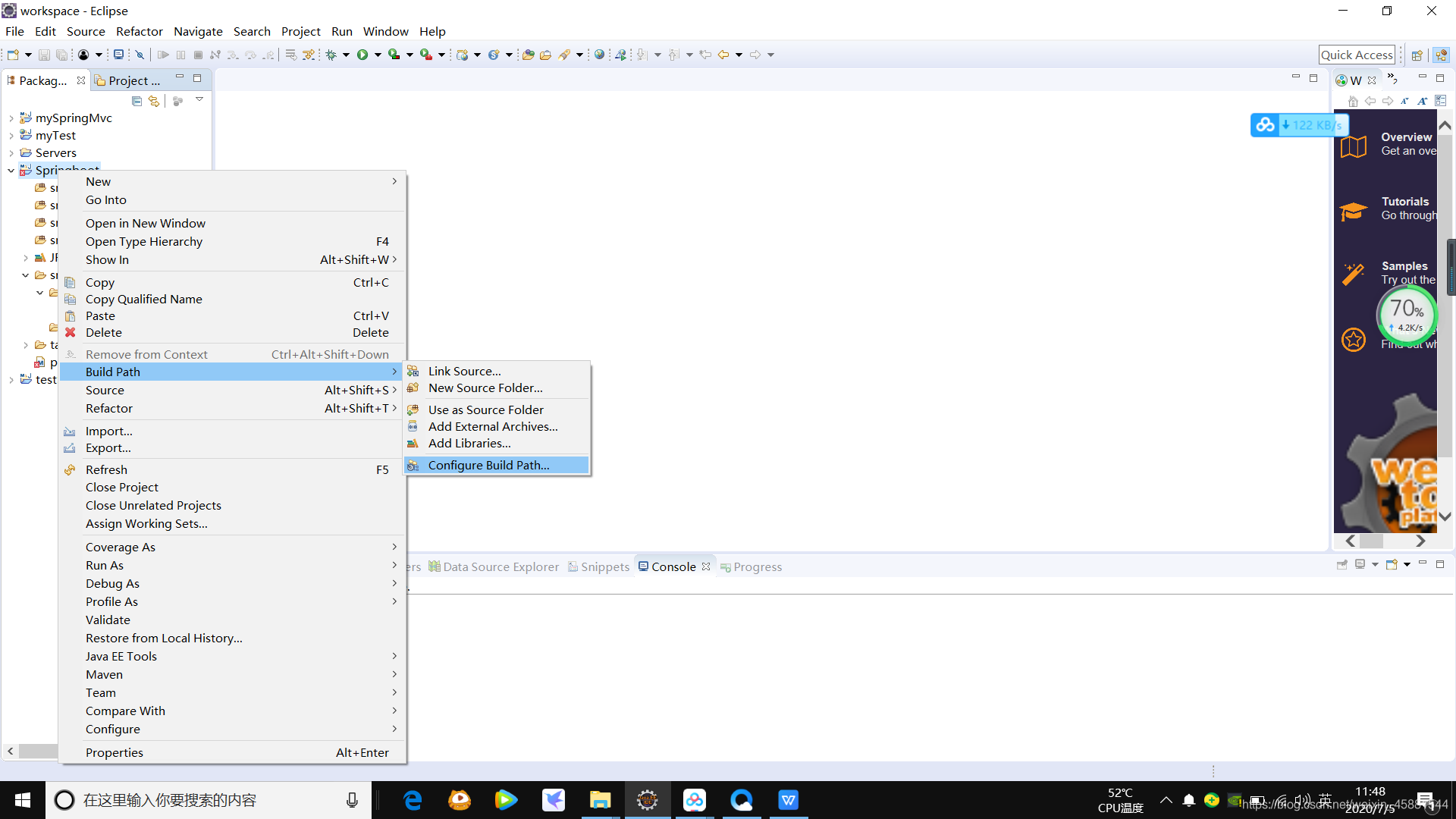Viewport: 1456px width, 819px height.
Task: Click the Welcome view home icon
Action: (1353, 101)
